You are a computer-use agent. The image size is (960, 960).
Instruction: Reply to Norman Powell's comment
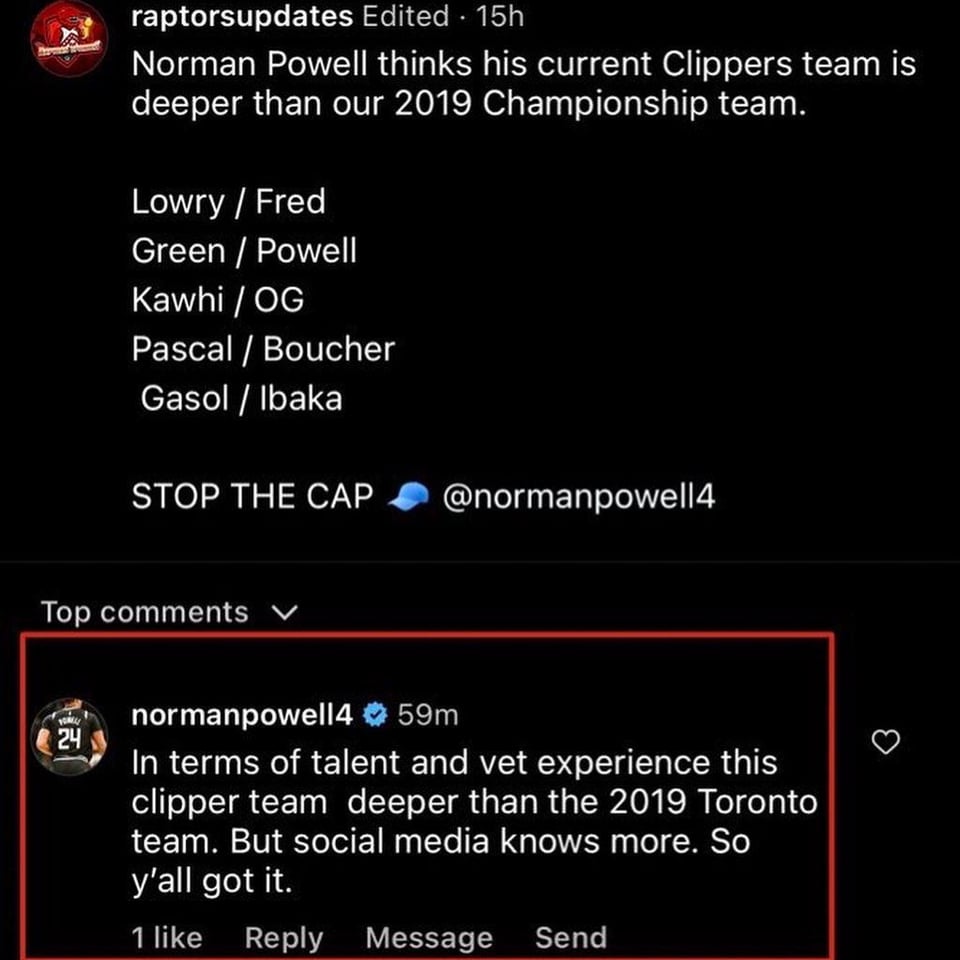tap(284, 938)
